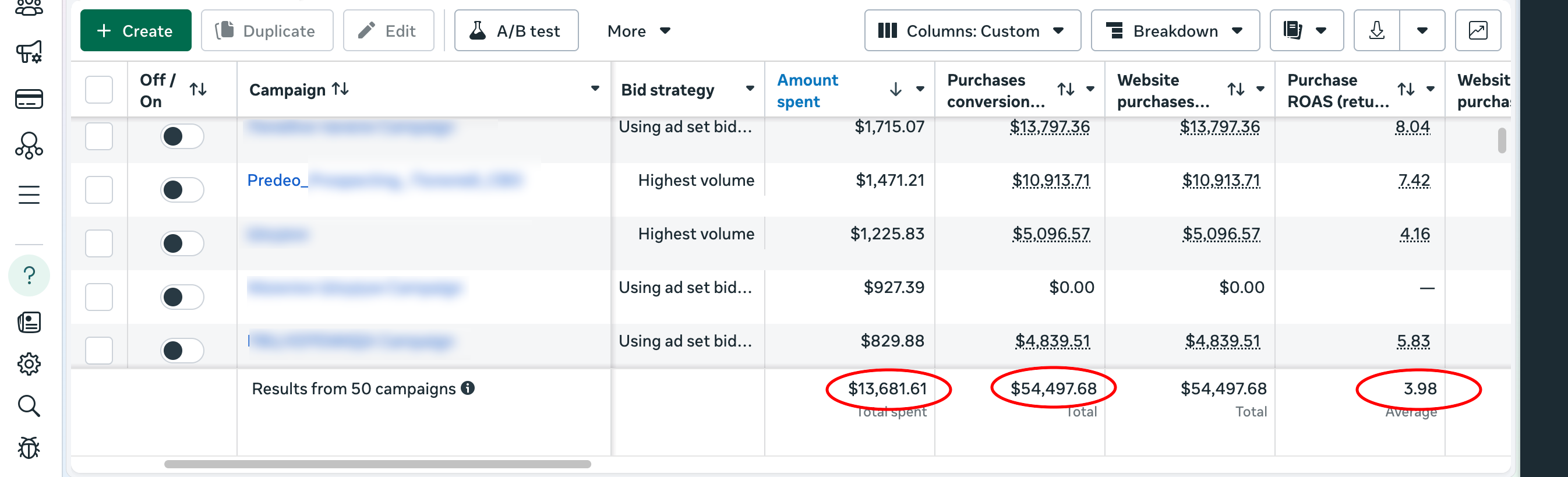Expand the Columns: Custom dropdown
This screenshot has width=1568, height=477.
(972, 30)
